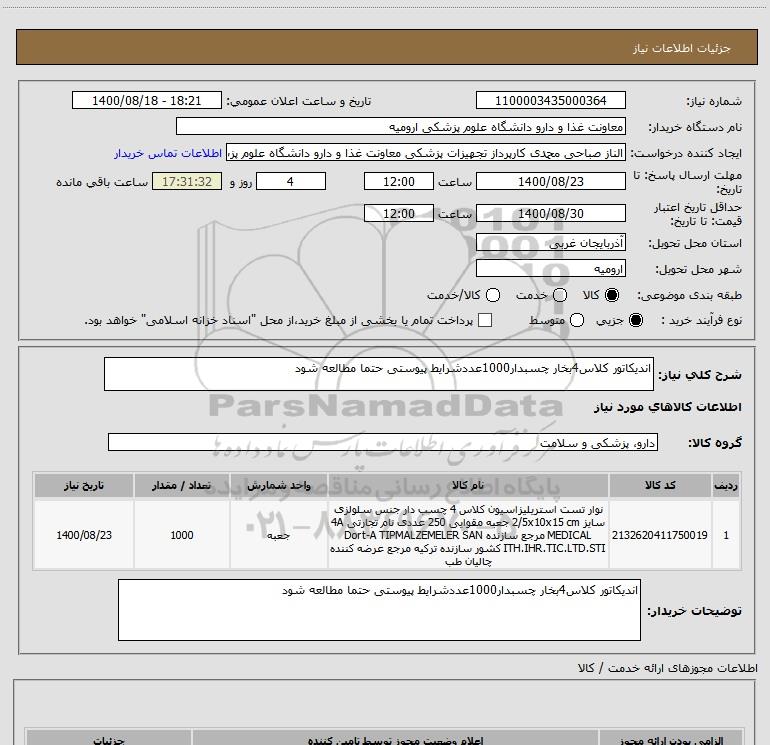
Task: Click the remaining time 17:31:32 field
Action: coord(181,181)
